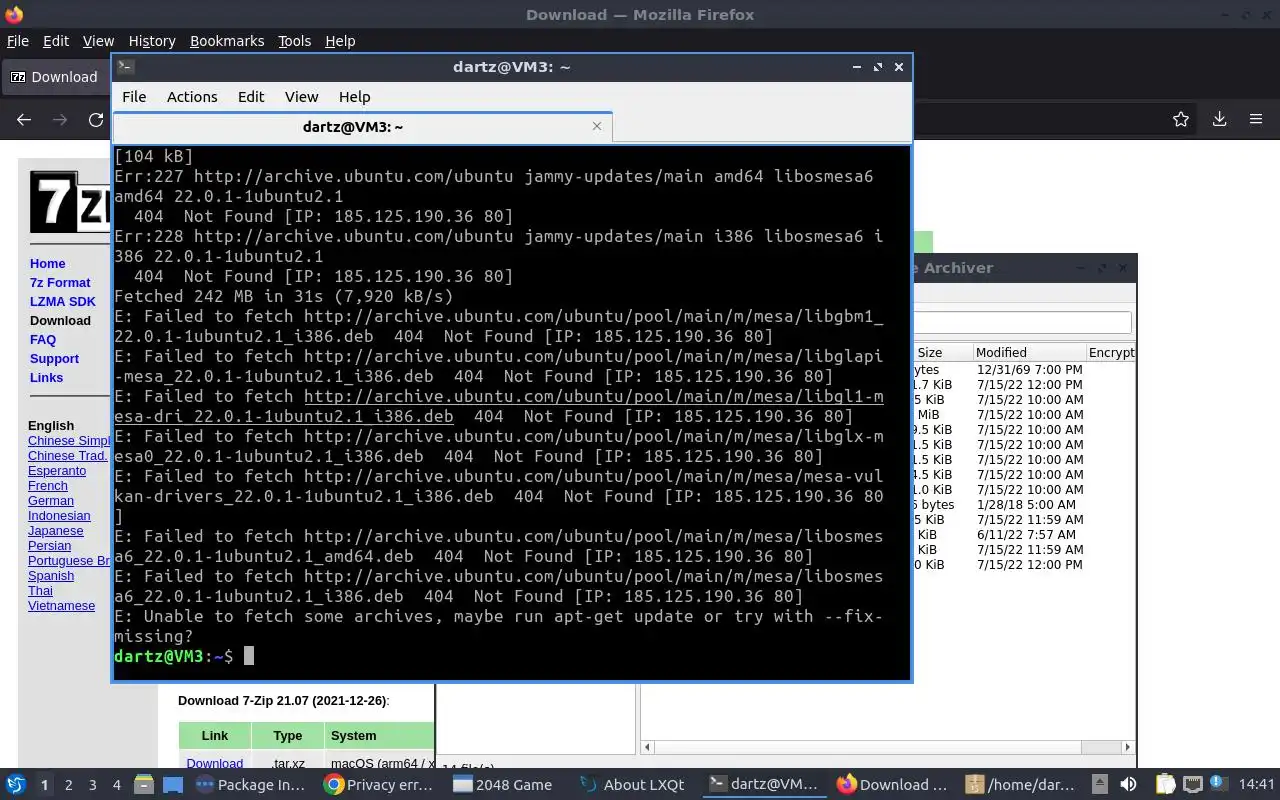Open Firefox History menu
This screenshot has height=800, width=1280.
[152, 41]
